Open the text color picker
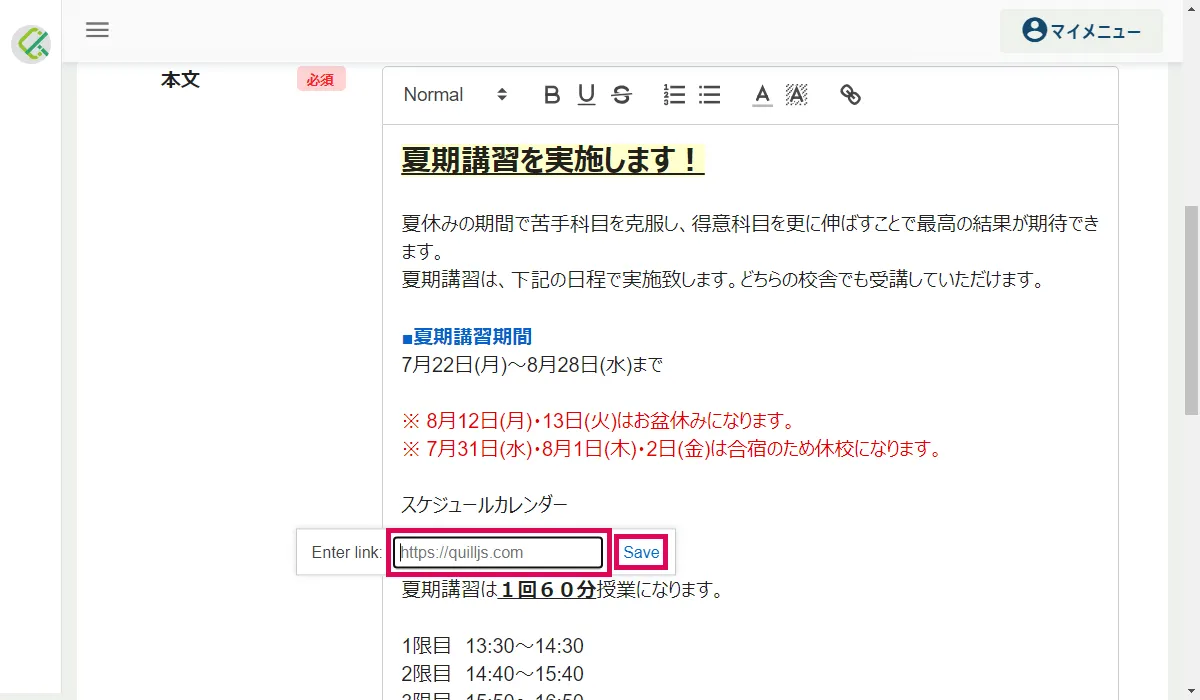This screenshot has height=700, width=1200. (762, 95)
